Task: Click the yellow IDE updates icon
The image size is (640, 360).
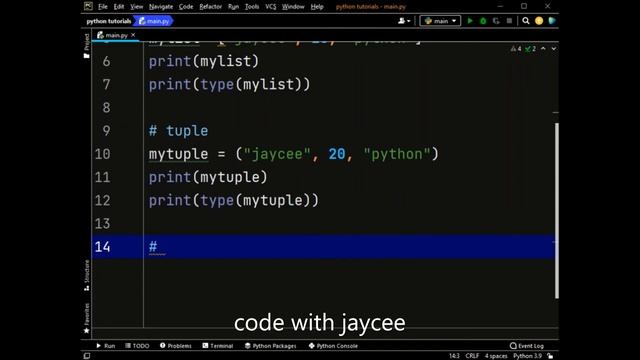Action: pyautogui.click(x=539, y=21)
